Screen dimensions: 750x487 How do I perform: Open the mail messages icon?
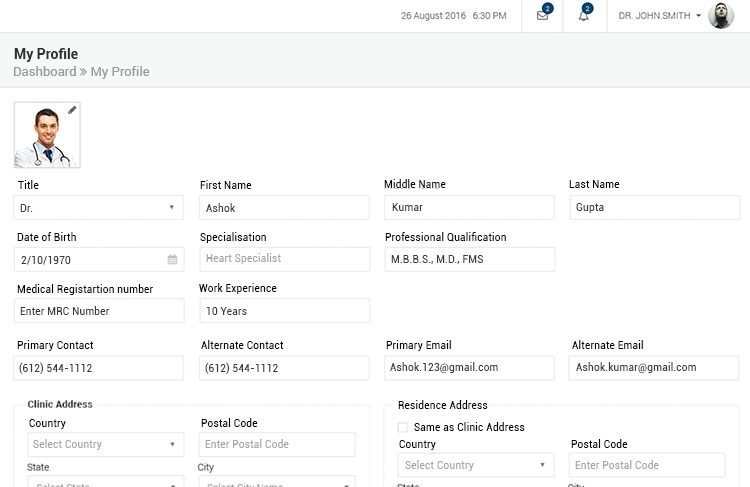542,15
